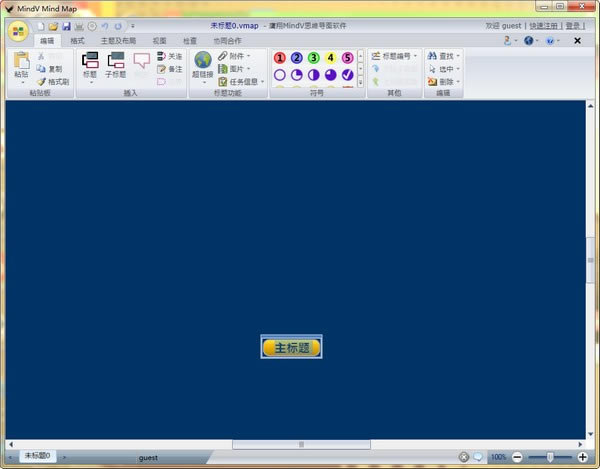
Task: Switch to the 格式 ribbon tab
Action: click(77, 41)
